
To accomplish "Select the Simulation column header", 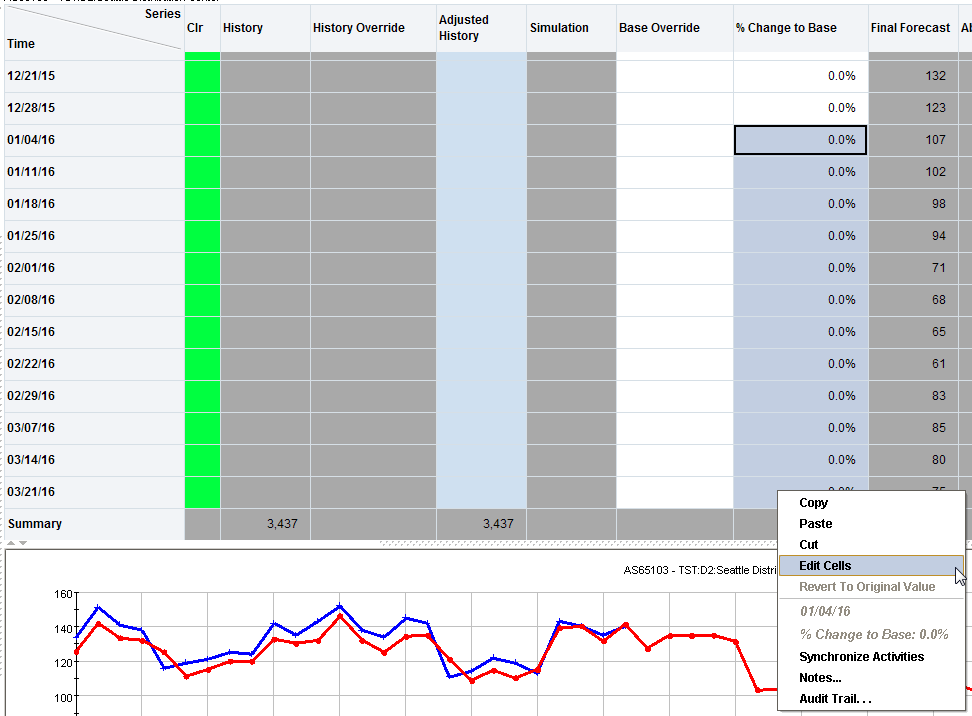I will [572, 28].
